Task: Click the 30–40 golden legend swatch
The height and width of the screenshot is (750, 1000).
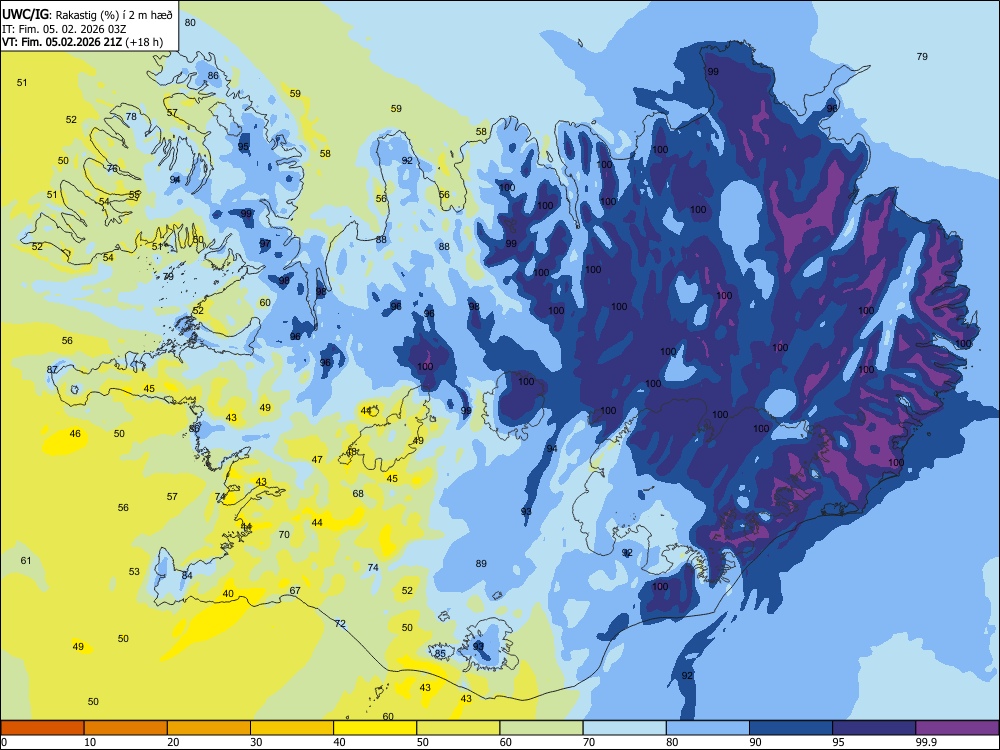Action: 292,728
